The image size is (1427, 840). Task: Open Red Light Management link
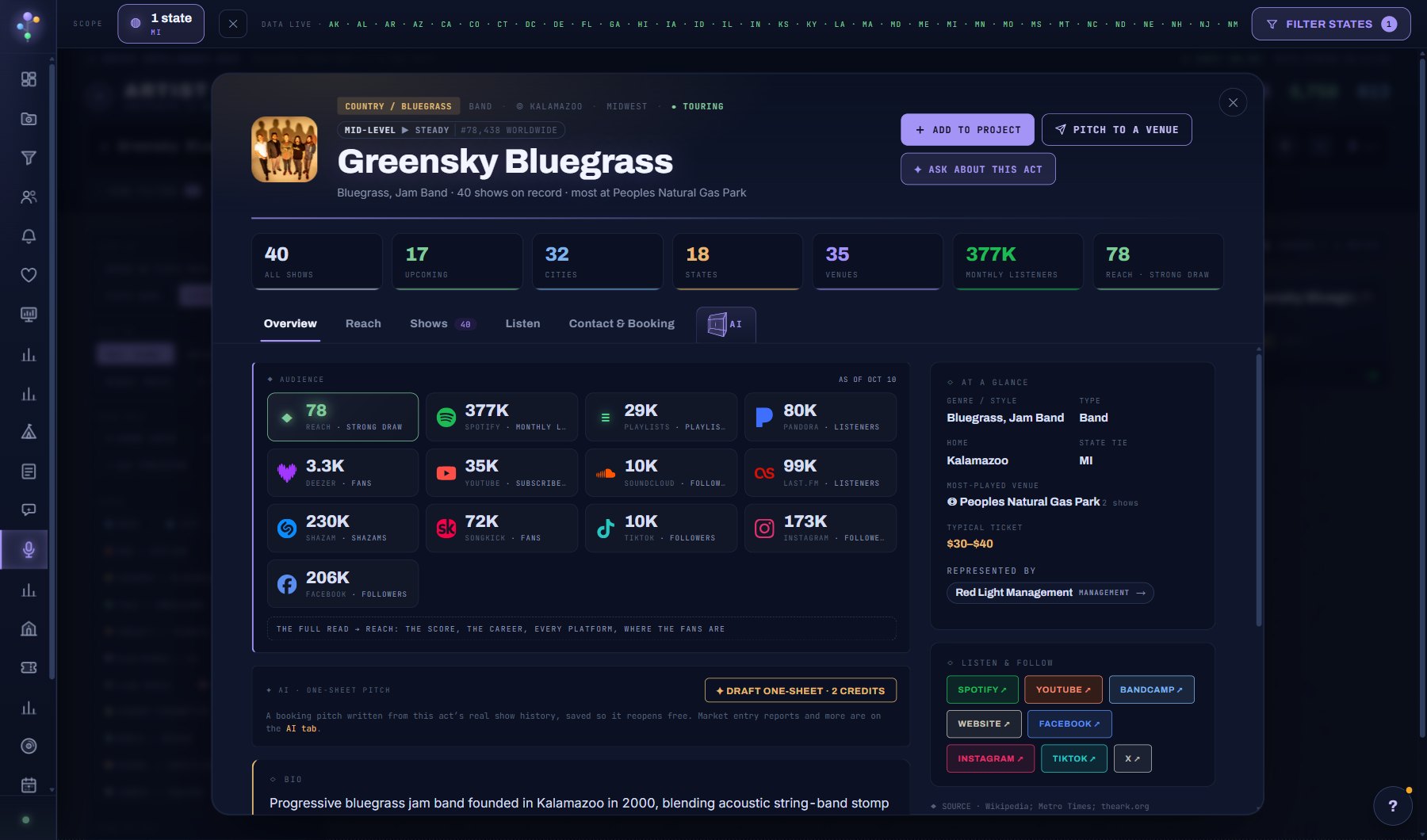click(x=1050, y=593)
